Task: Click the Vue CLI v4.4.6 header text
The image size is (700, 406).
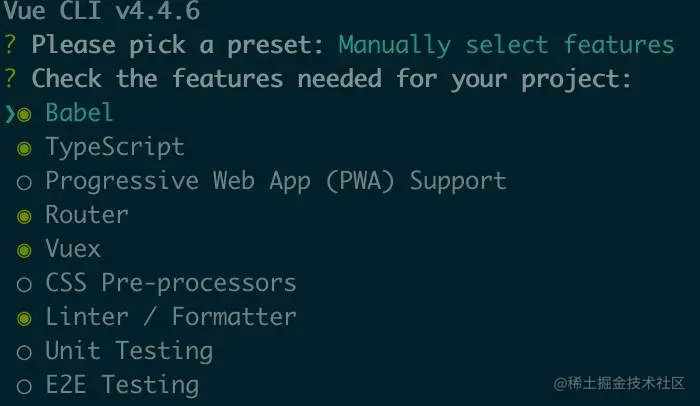Action: click(x=102, y=10)
